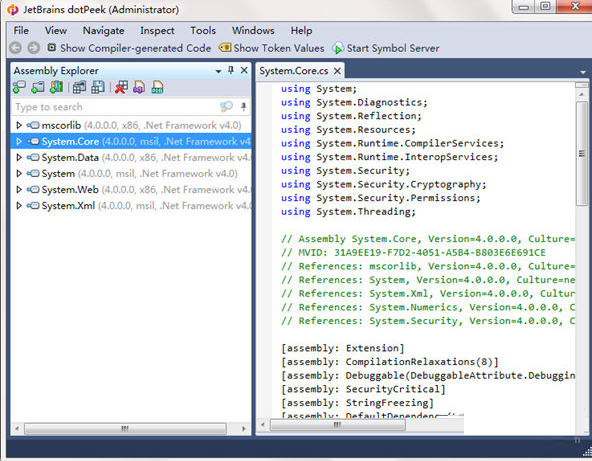The width and height of the screenshot is (592, 461).
Task: Click the Assembly Explorer scroll right arrow
Action: click(x=244, y=429)
